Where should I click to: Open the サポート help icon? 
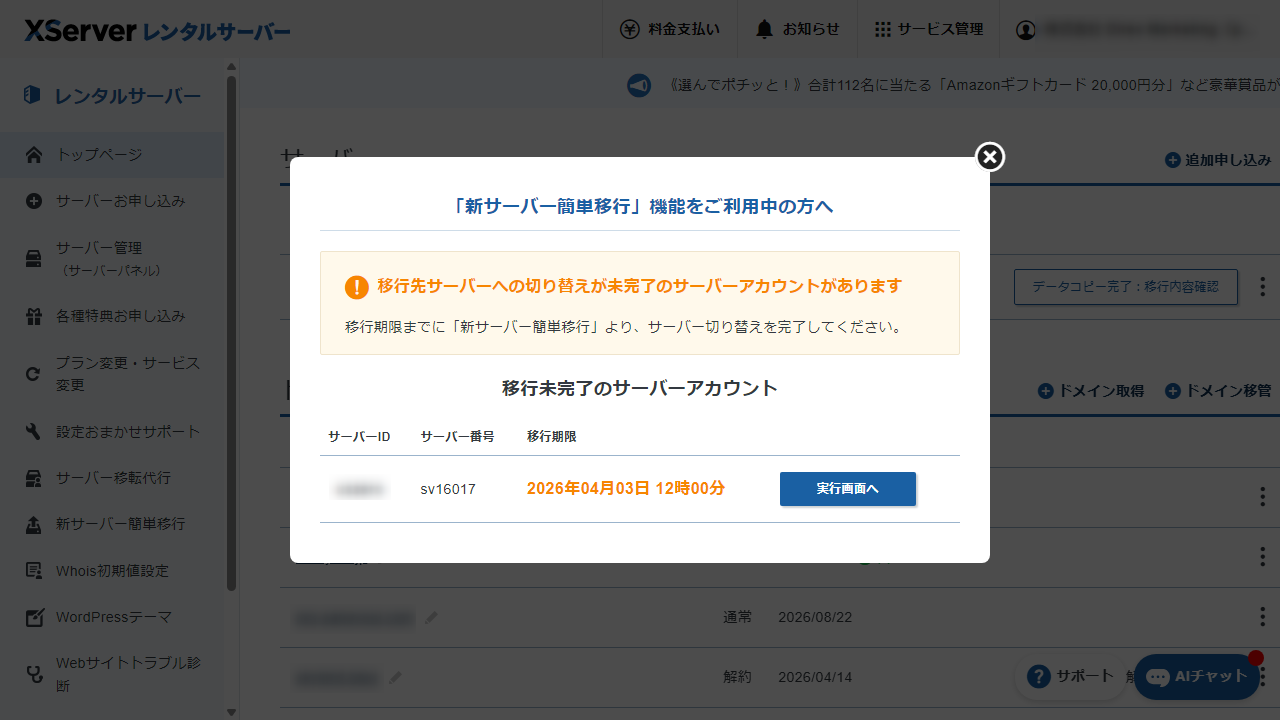point(1039,676)
